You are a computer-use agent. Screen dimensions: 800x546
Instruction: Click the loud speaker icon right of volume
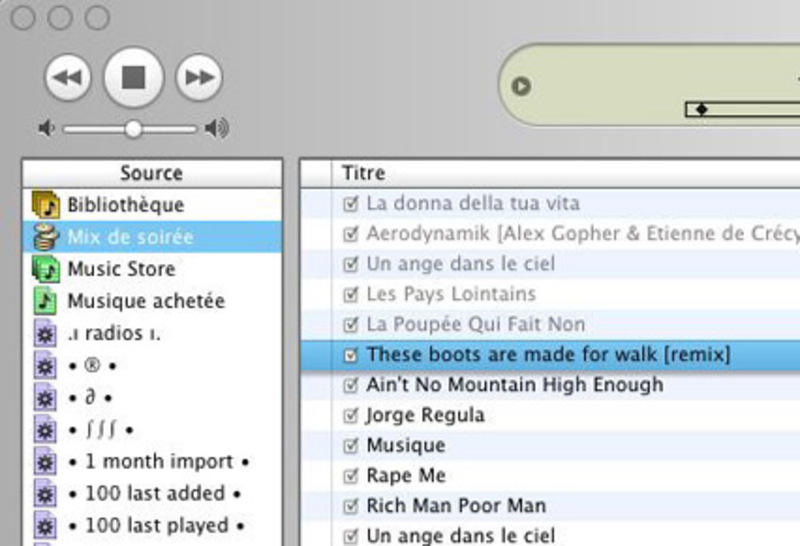[216, 129]
